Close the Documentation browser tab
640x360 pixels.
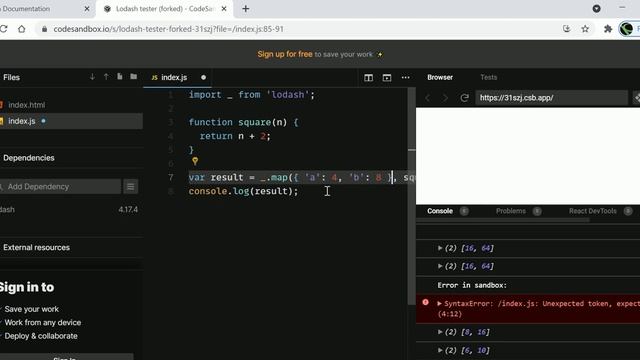(x=87, y=9)
